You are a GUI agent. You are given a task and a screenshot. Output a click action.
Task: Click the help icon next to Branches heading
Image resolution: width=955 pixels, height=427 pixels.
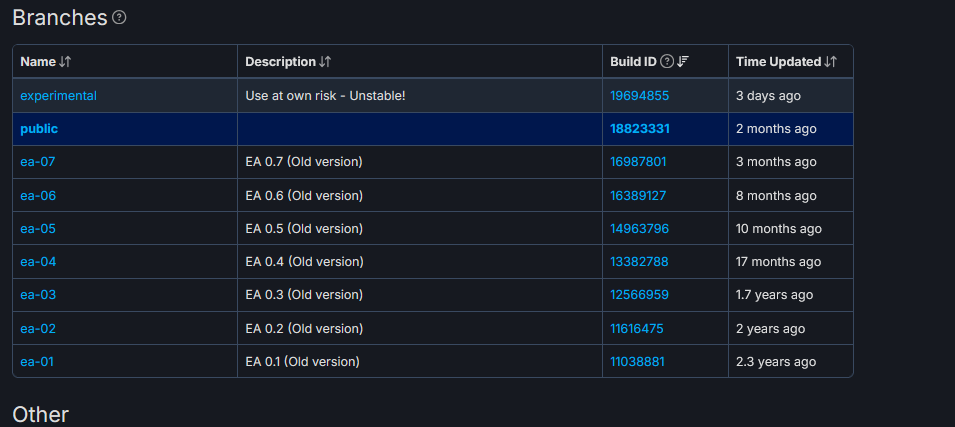click(x=119, y=18)
